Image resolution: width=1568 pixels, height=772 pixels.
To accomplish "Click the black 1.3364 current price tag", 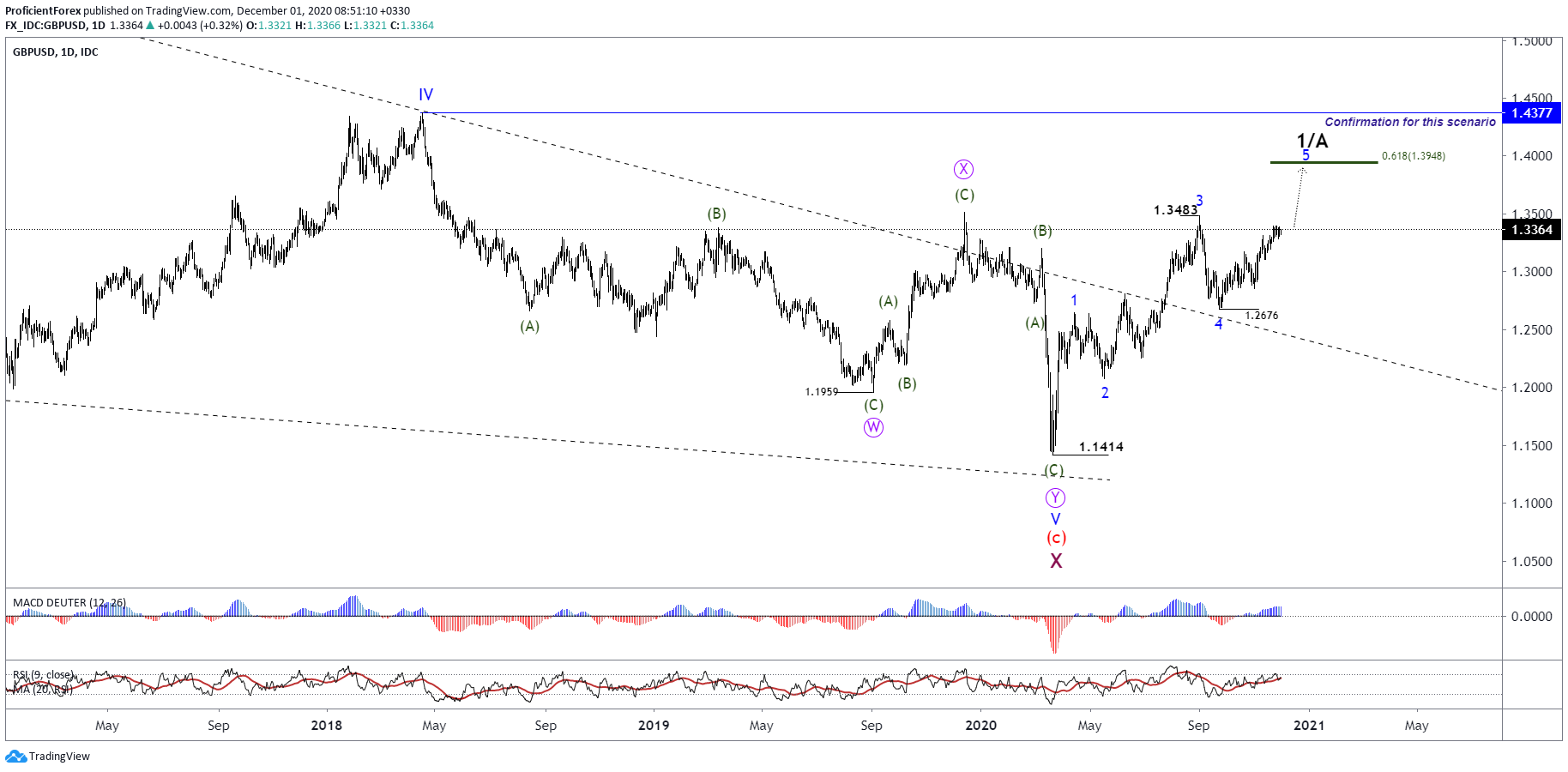I will (x=1532, y=229).
